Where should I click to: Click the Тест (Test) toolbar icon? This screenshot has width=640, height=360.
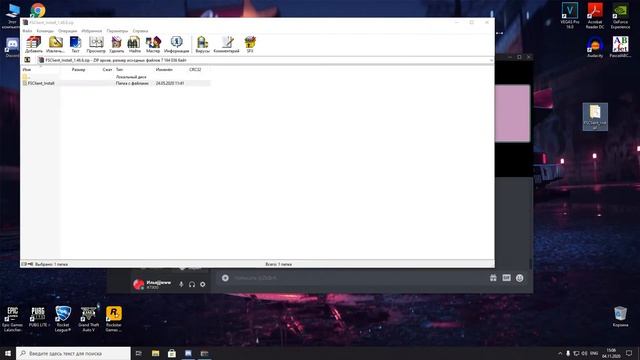click(x=75, y=44)
